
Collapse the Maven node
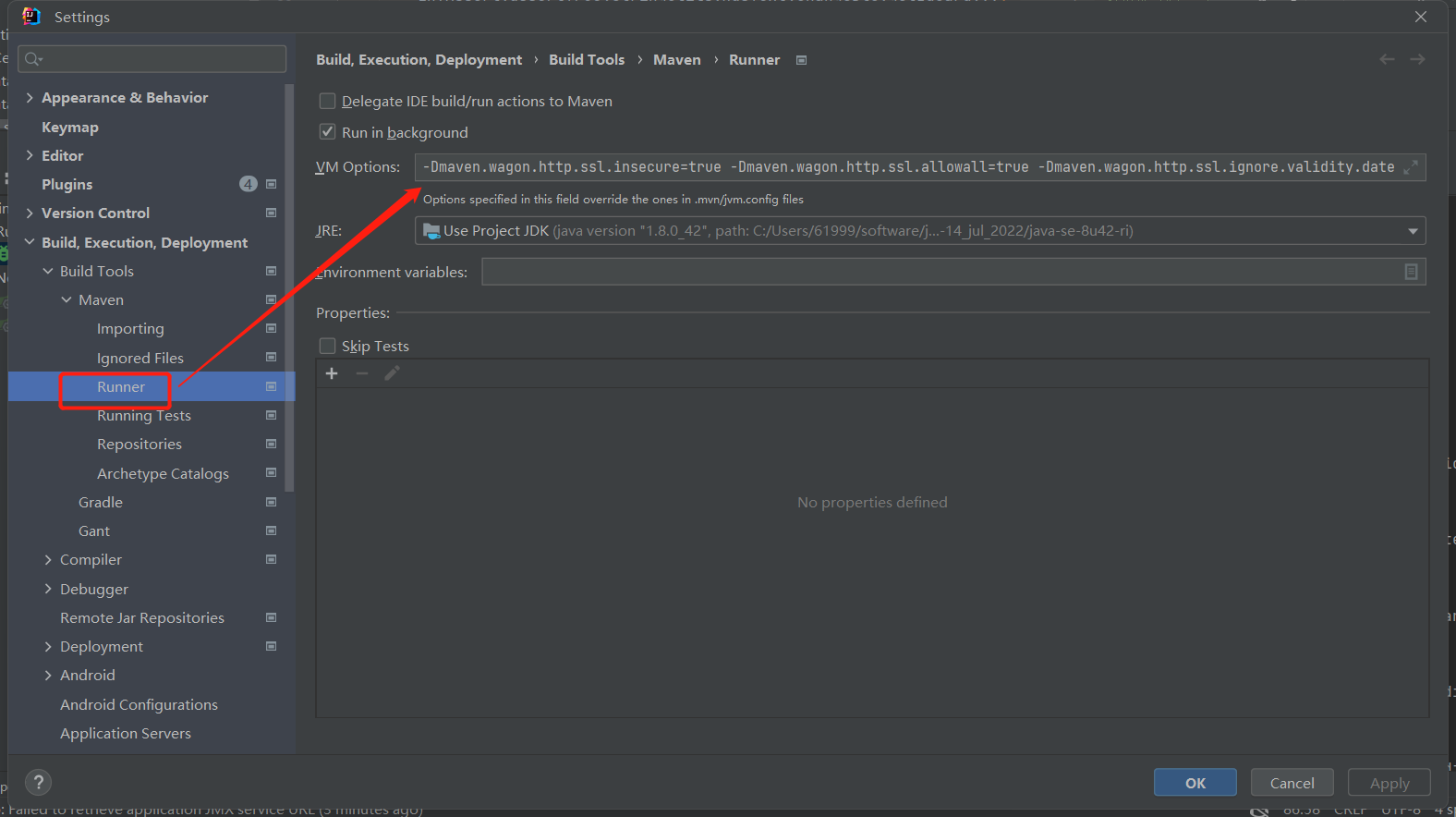tap(67, 299)
